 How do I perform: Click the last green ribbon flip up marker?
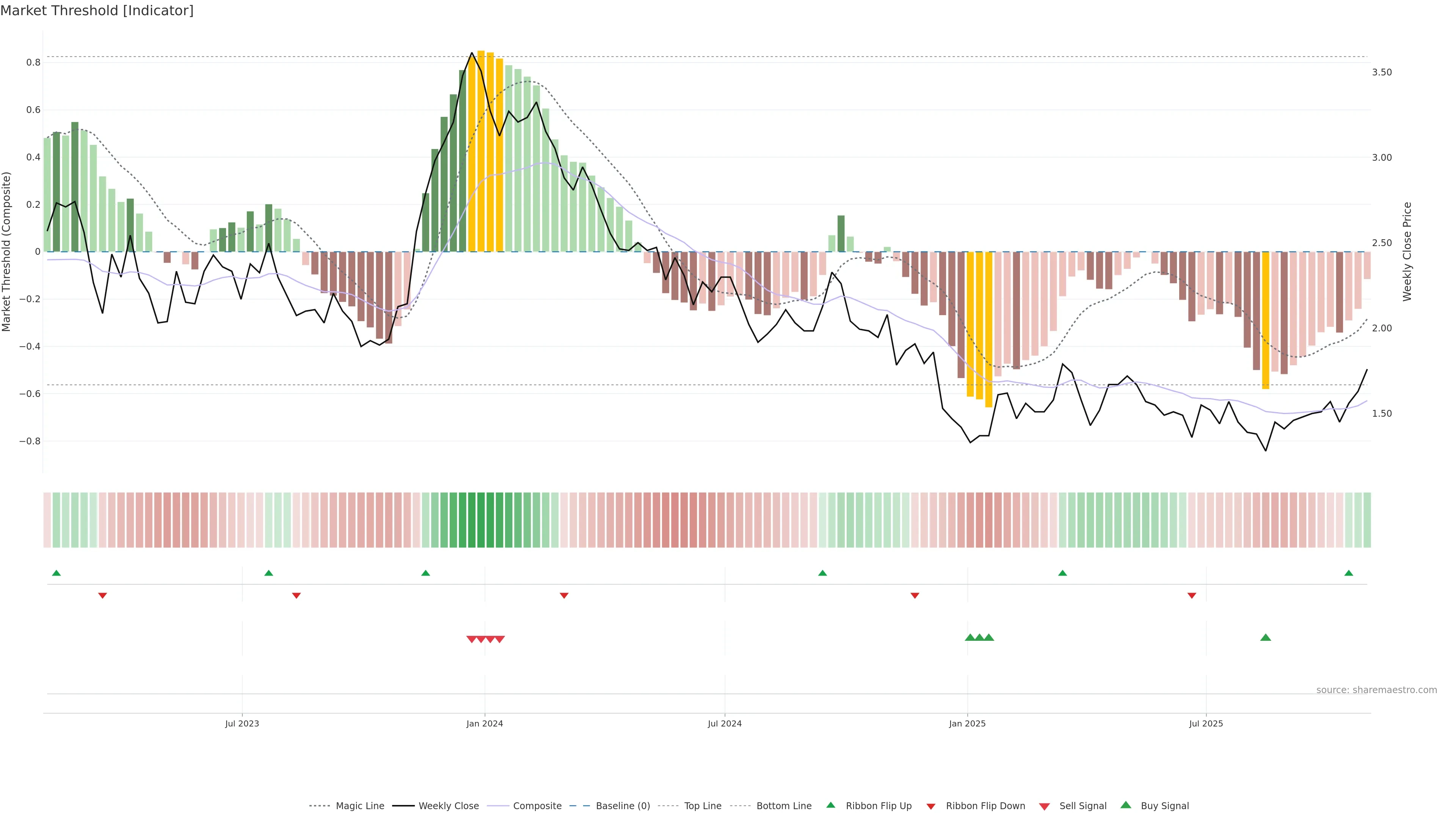pyautogui.click(x=1349, y=573)
